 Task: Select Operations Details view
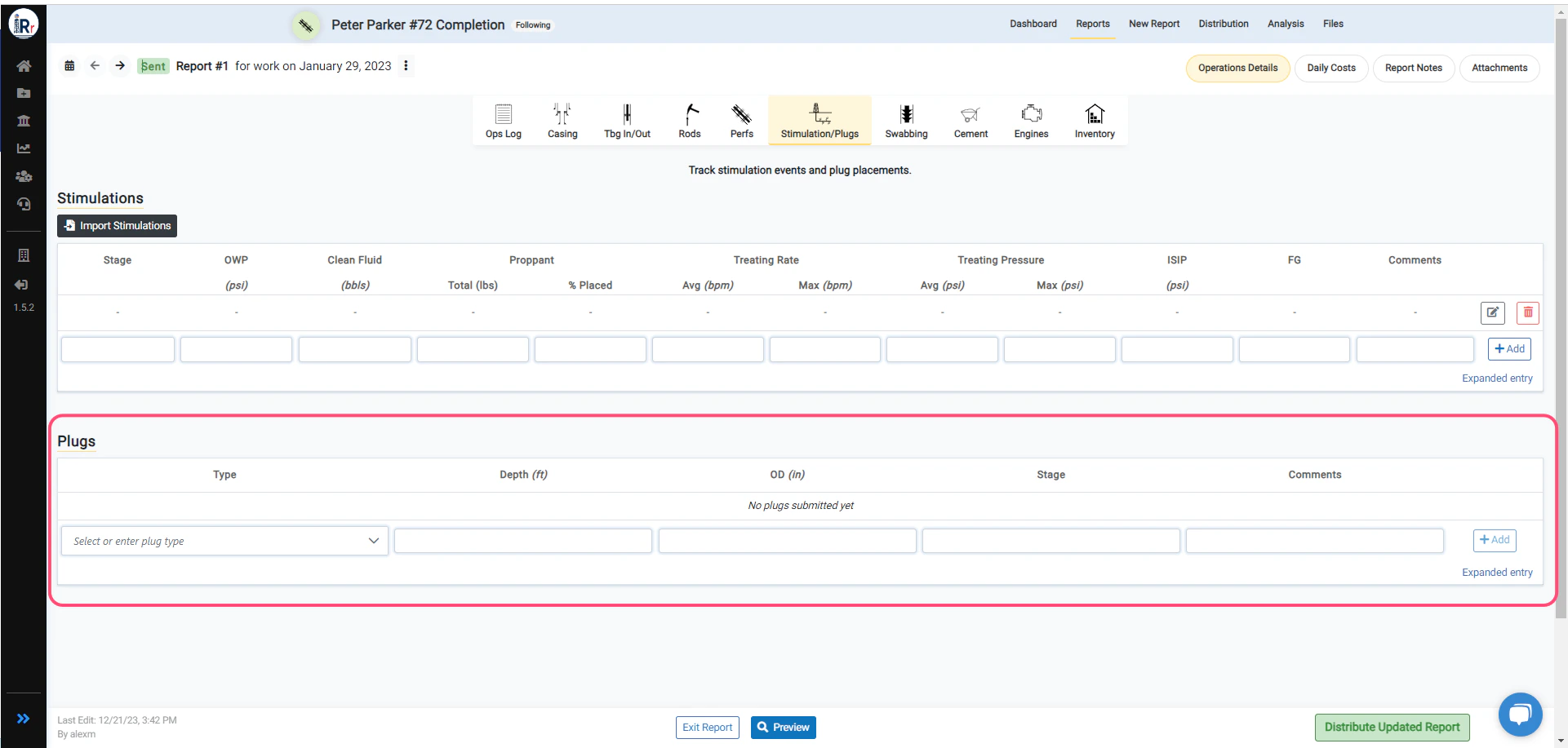tap(1237, 68)
